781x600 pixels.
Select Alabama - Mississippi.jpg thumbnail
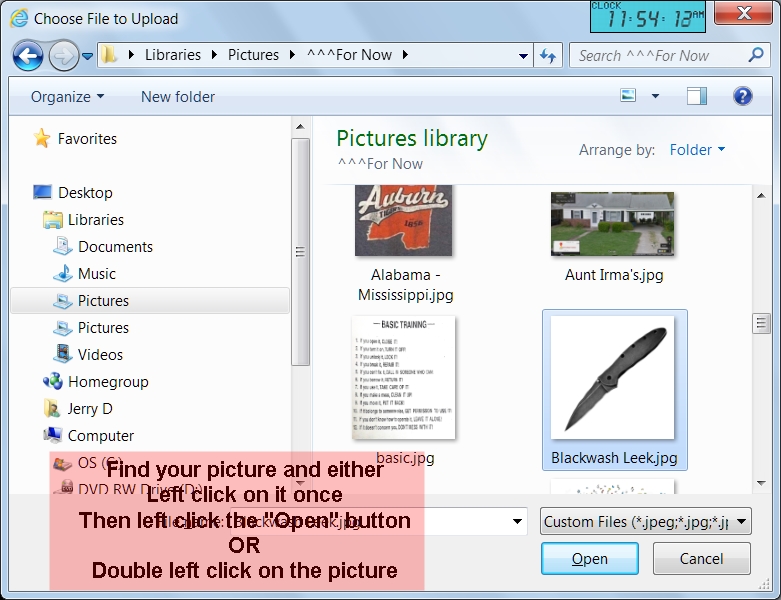point(403,220)
